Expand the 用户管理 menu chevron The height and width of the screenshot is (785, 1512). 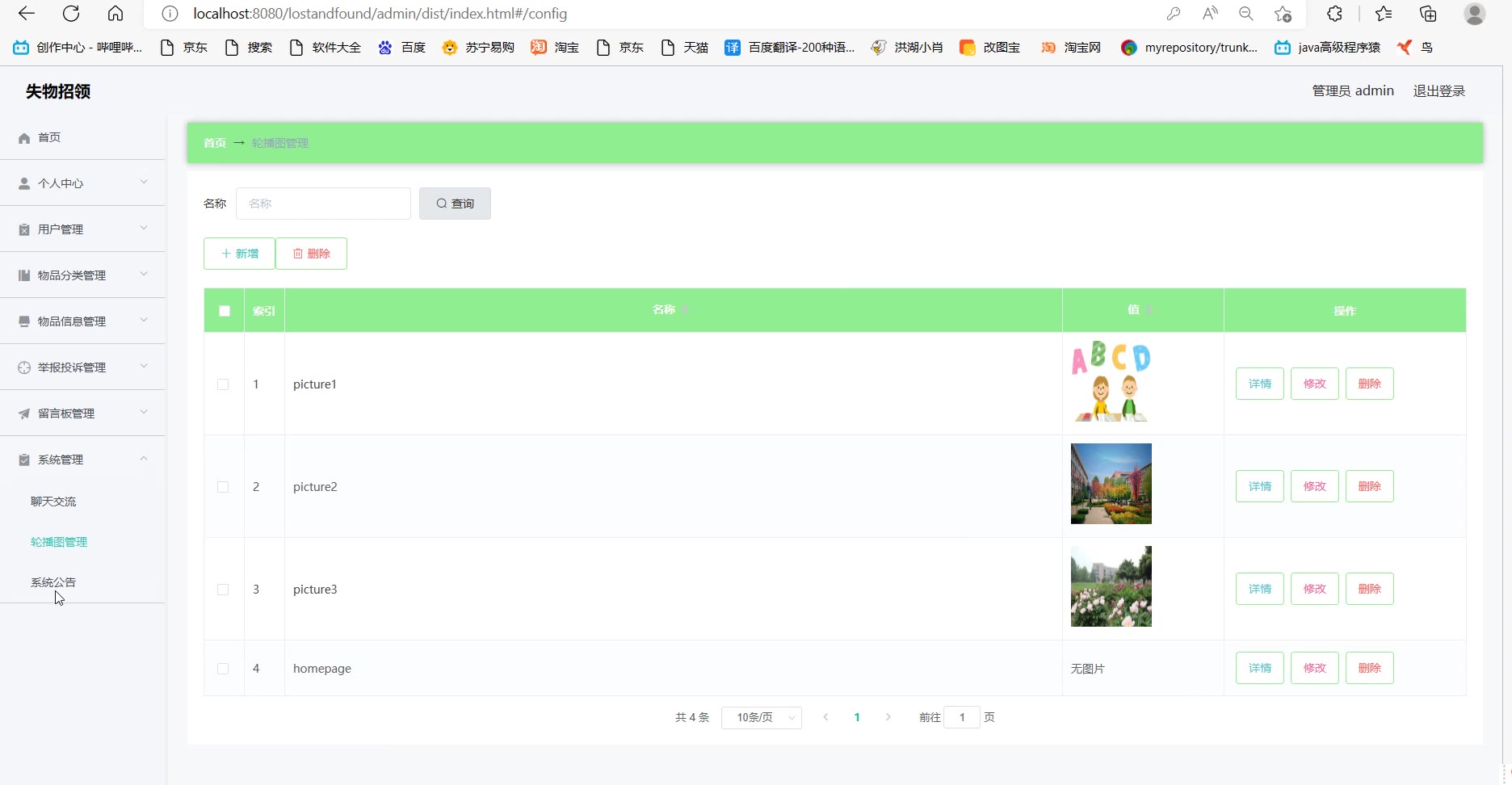pyautogui.click(x=144, y=229)
